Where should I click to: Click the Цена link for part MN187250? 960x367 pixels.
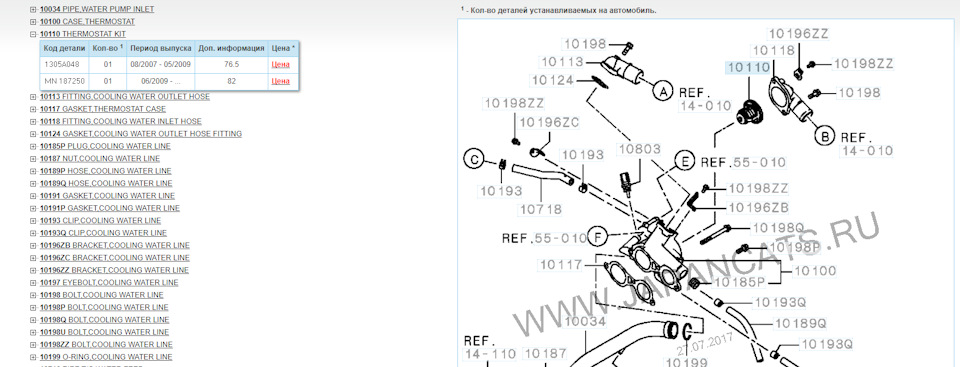tap(280, 81)
